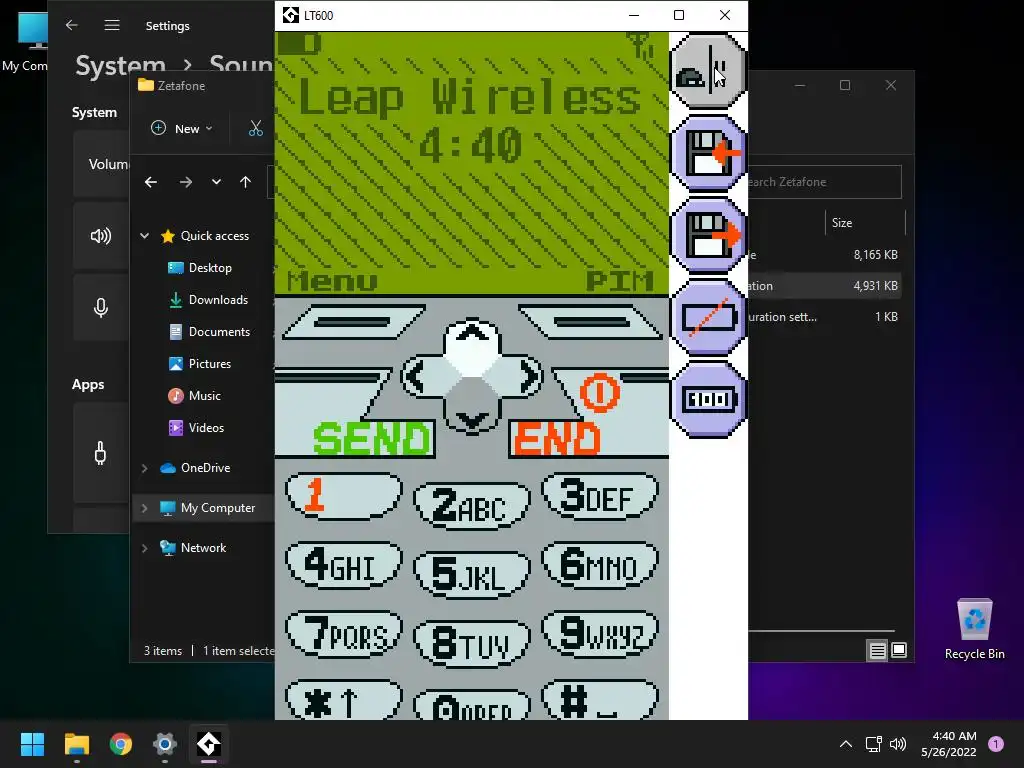Click the empty battery icon with red slash
Screen dimensions: 1024x768
click(708, 317)
